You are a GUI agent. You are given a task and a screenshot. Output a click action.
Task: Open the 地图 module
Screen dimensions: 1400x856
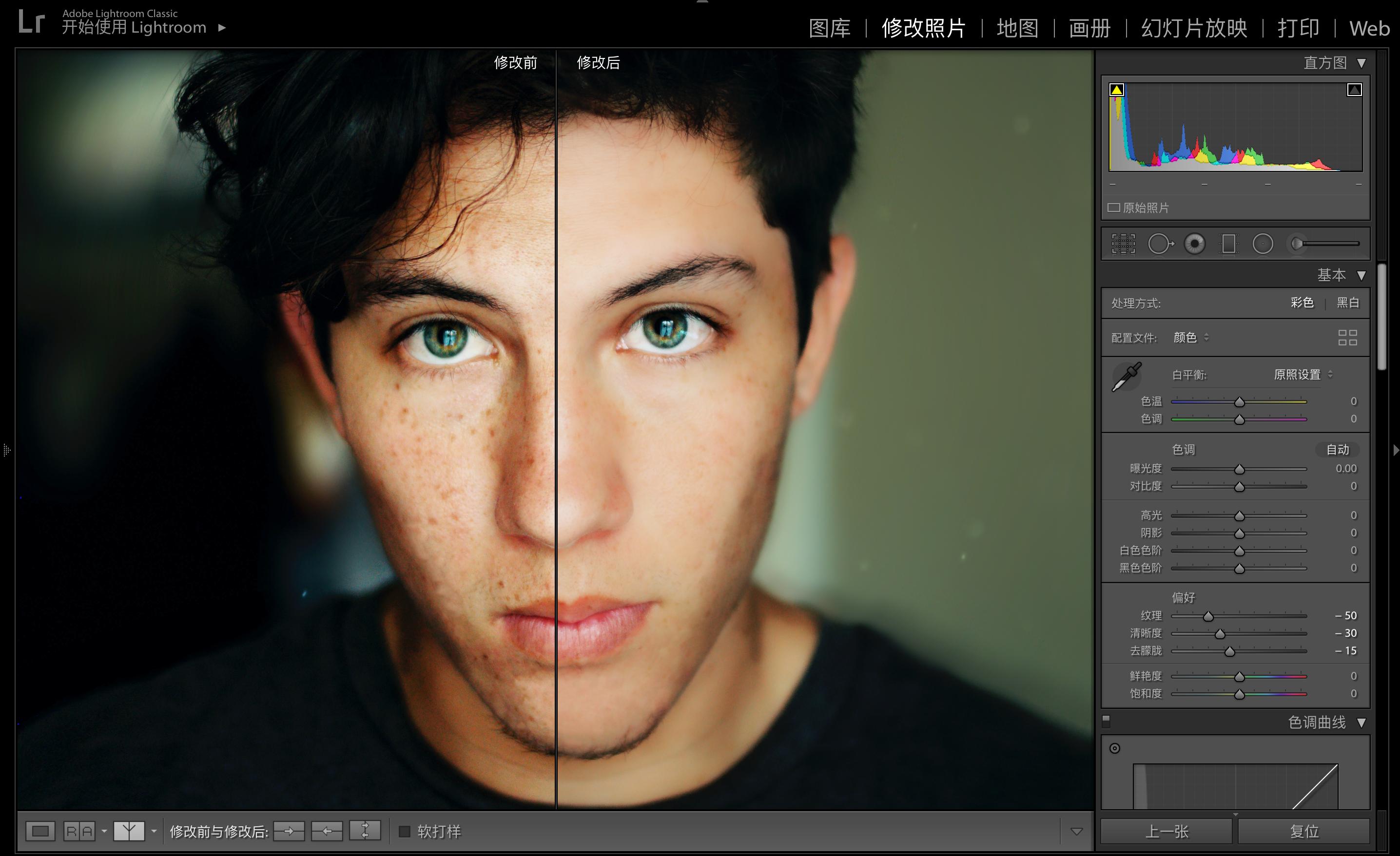[x=1017, y=28]
